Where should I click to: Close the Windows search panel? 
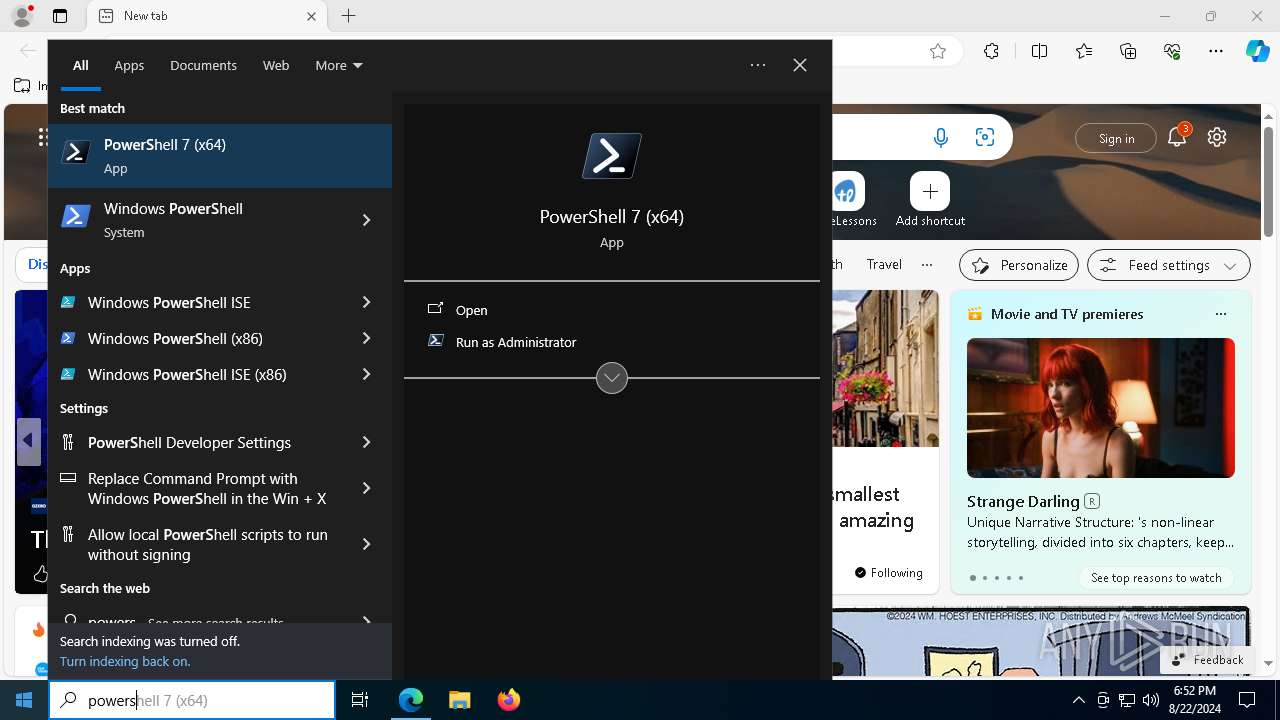coord(800,65)
